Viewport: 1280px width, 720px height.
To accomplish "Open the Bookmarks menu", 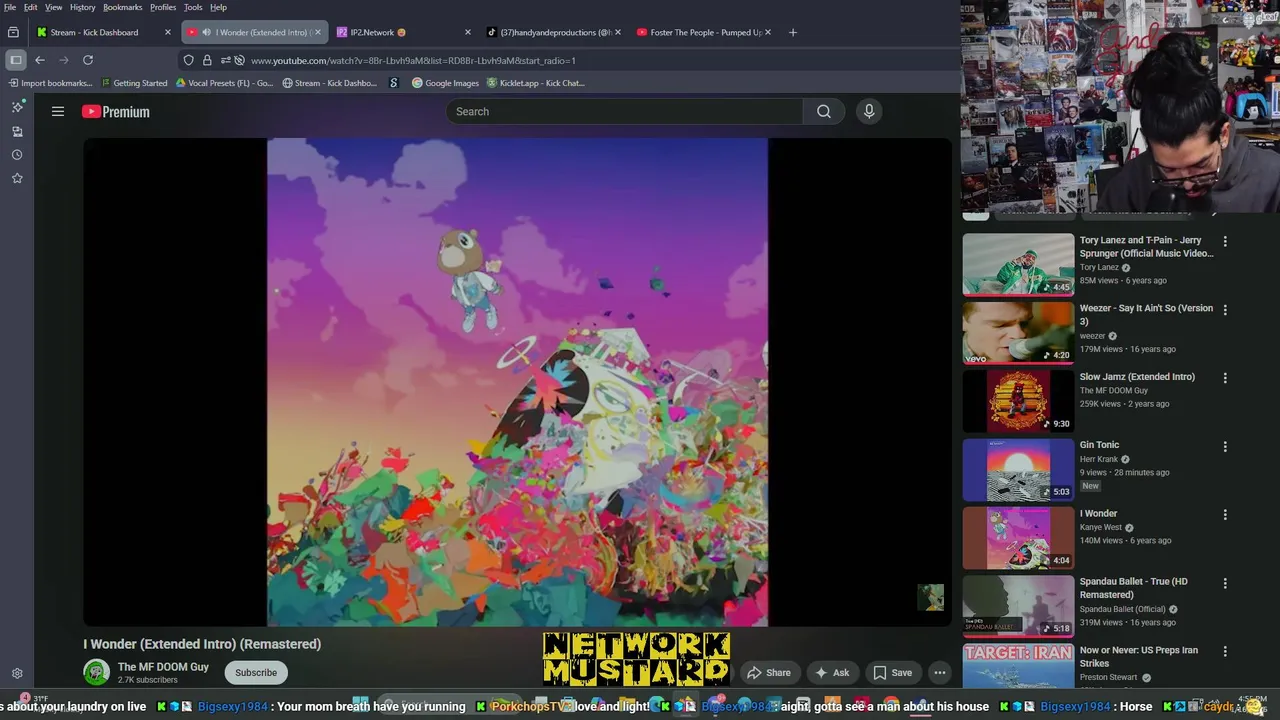I will click(122, 7).
